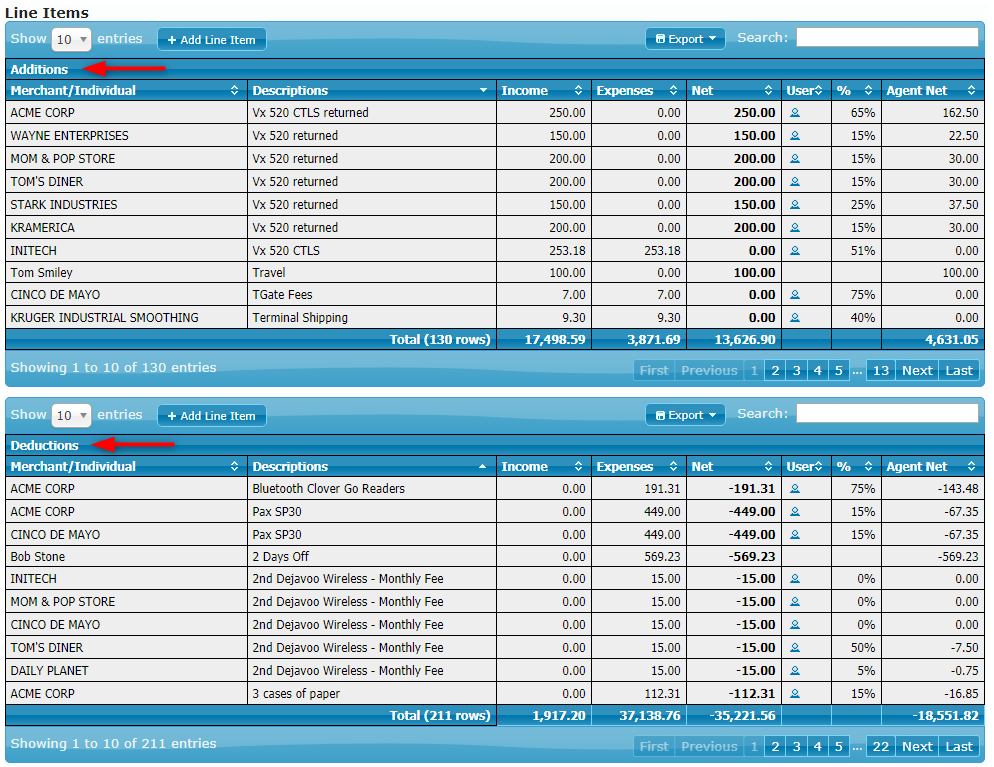The image size is (994, 767).
Task: Open user icon for Bluetooth Clover Go Readers row
Action: tap(795, 489)
